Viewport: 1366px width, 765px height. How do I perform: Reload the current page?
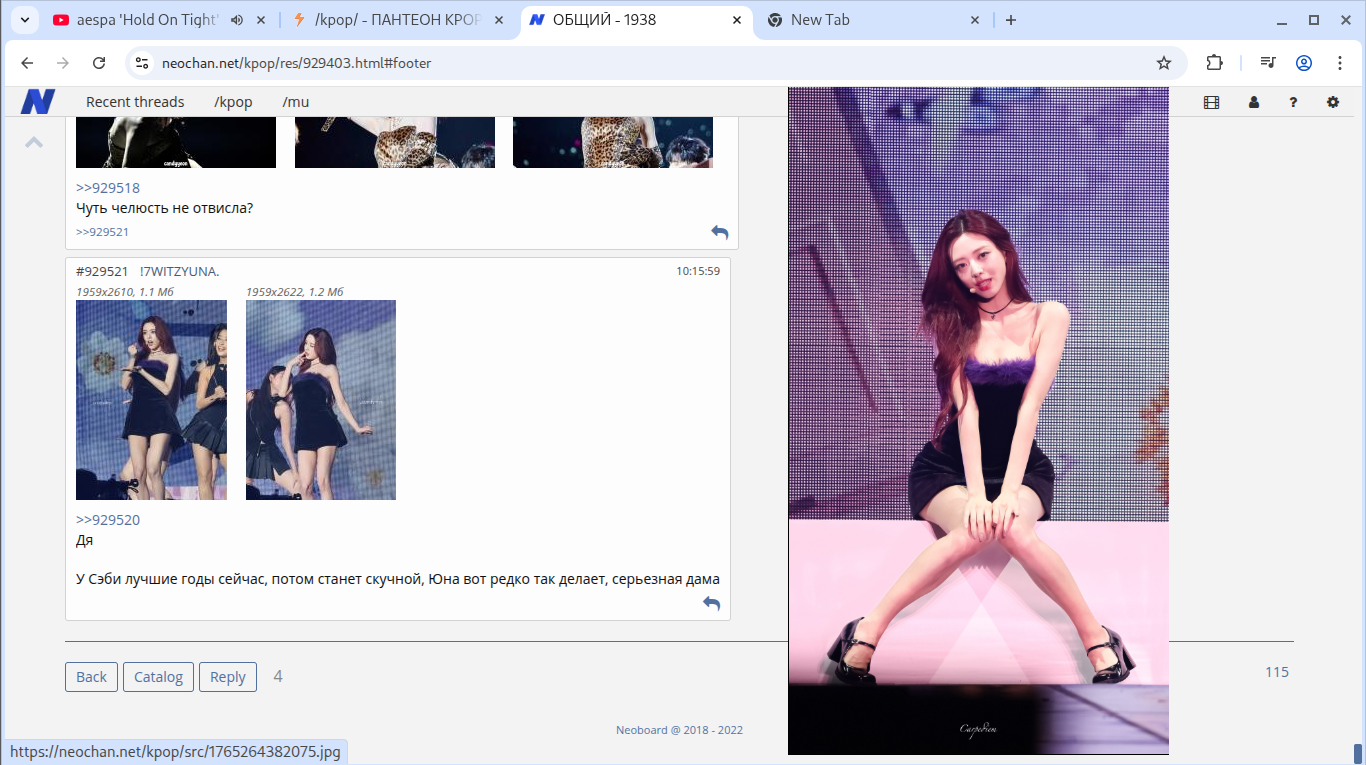[99, 63]
